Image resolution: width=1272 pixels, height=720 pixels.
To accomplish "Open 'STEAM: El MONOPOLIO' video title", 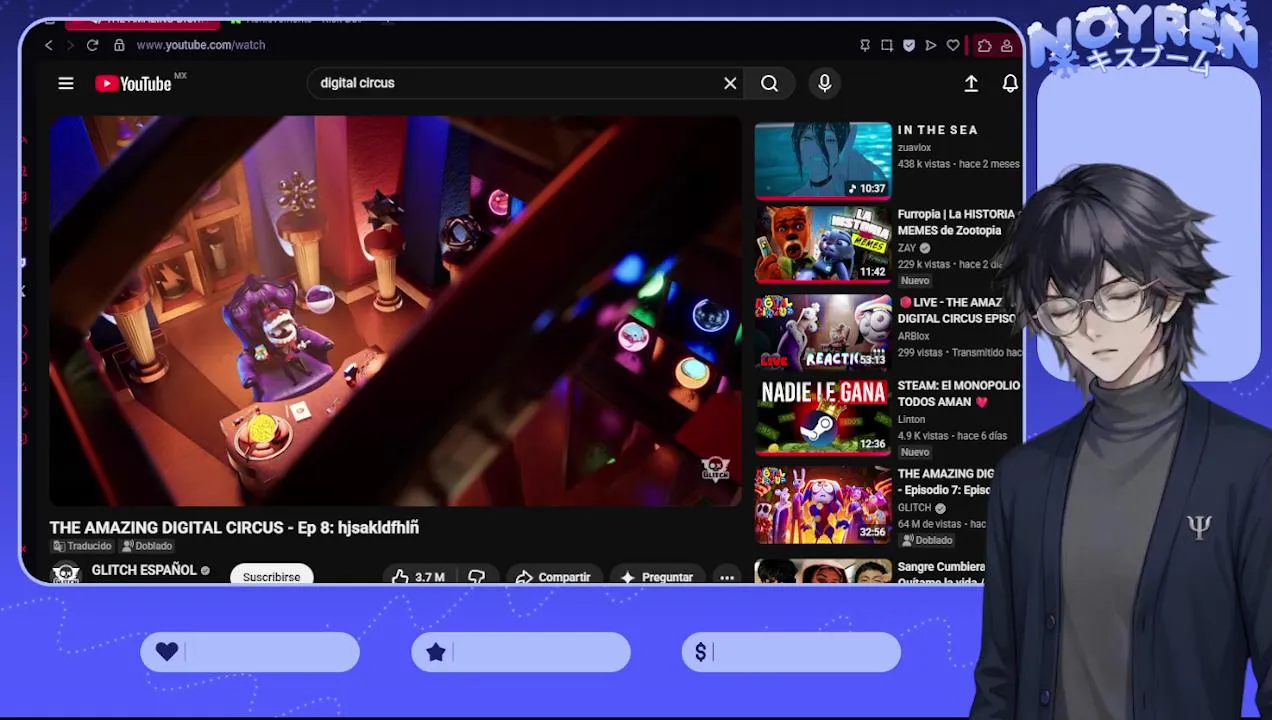I will (958, 393).
